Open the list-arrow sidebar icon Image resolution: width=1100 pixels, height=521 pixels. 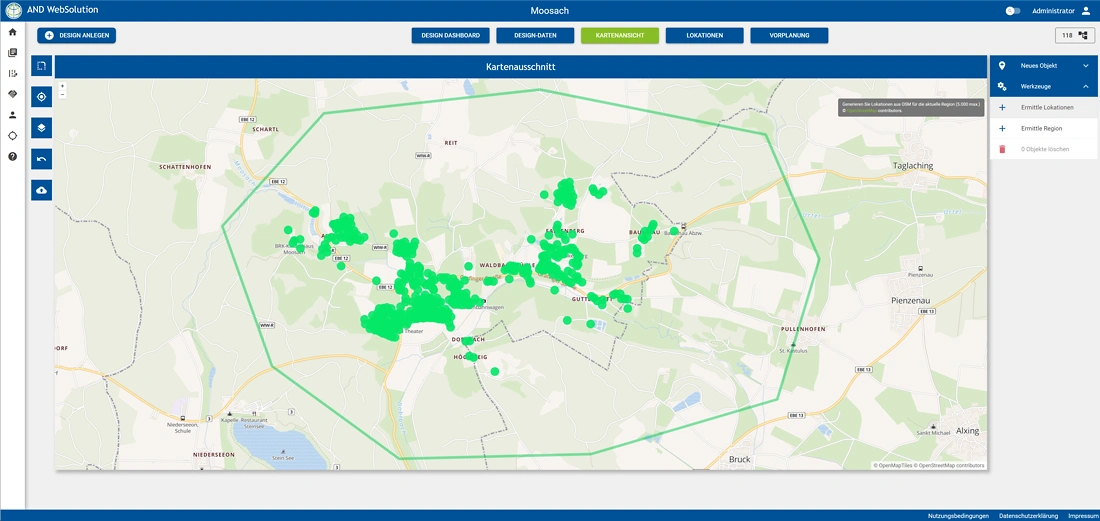(13, 74)
